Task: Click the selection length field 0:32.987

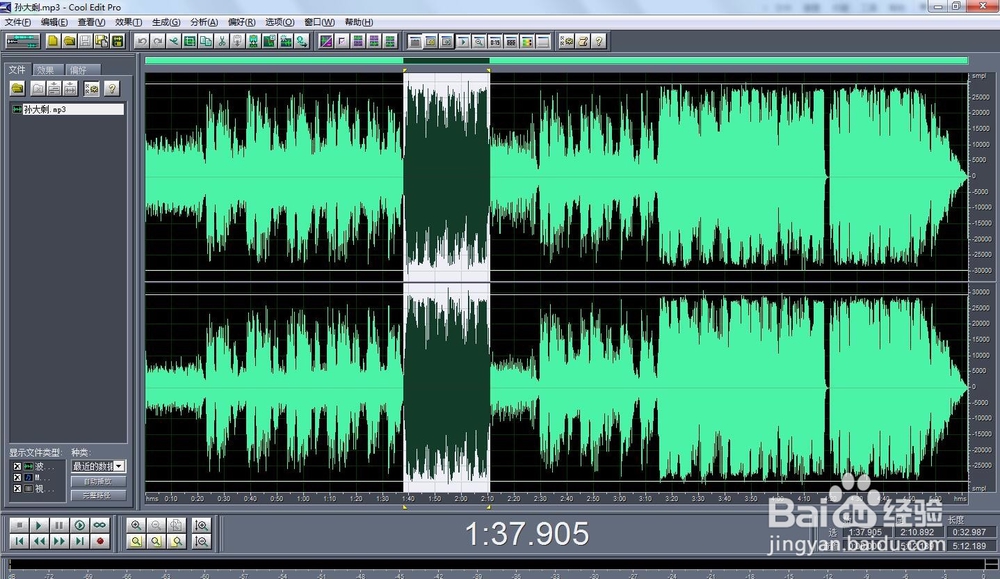Action: [x=969, y=532]
